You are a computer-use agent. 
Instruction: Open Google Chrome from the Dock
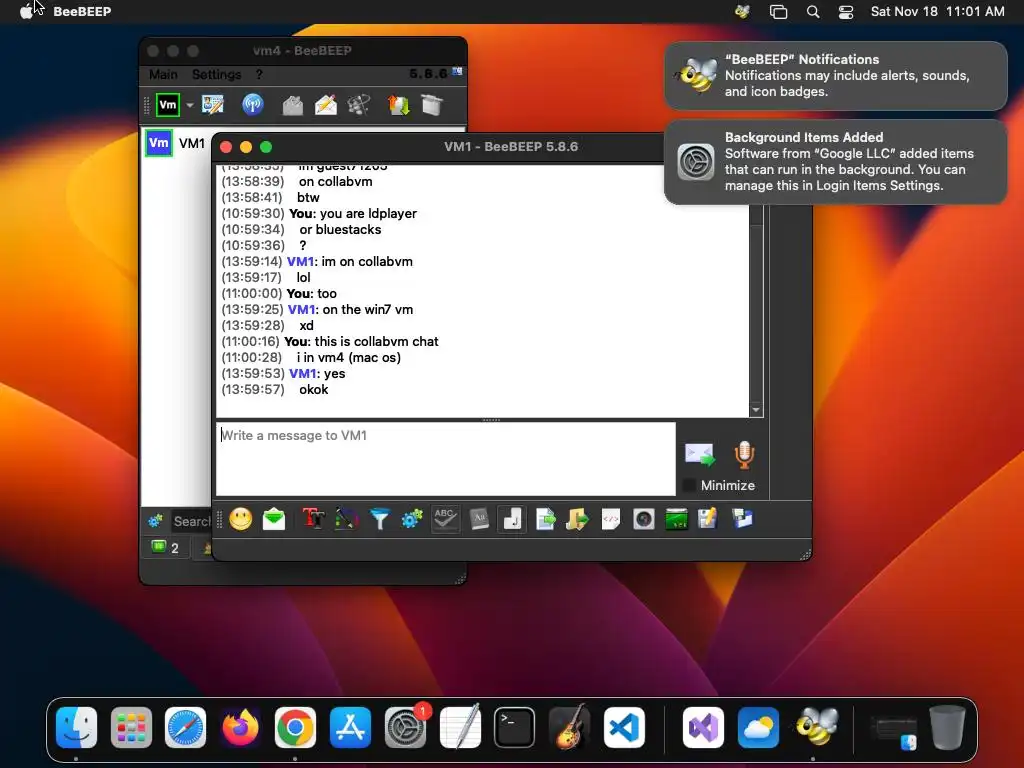[x=295, y=727]
